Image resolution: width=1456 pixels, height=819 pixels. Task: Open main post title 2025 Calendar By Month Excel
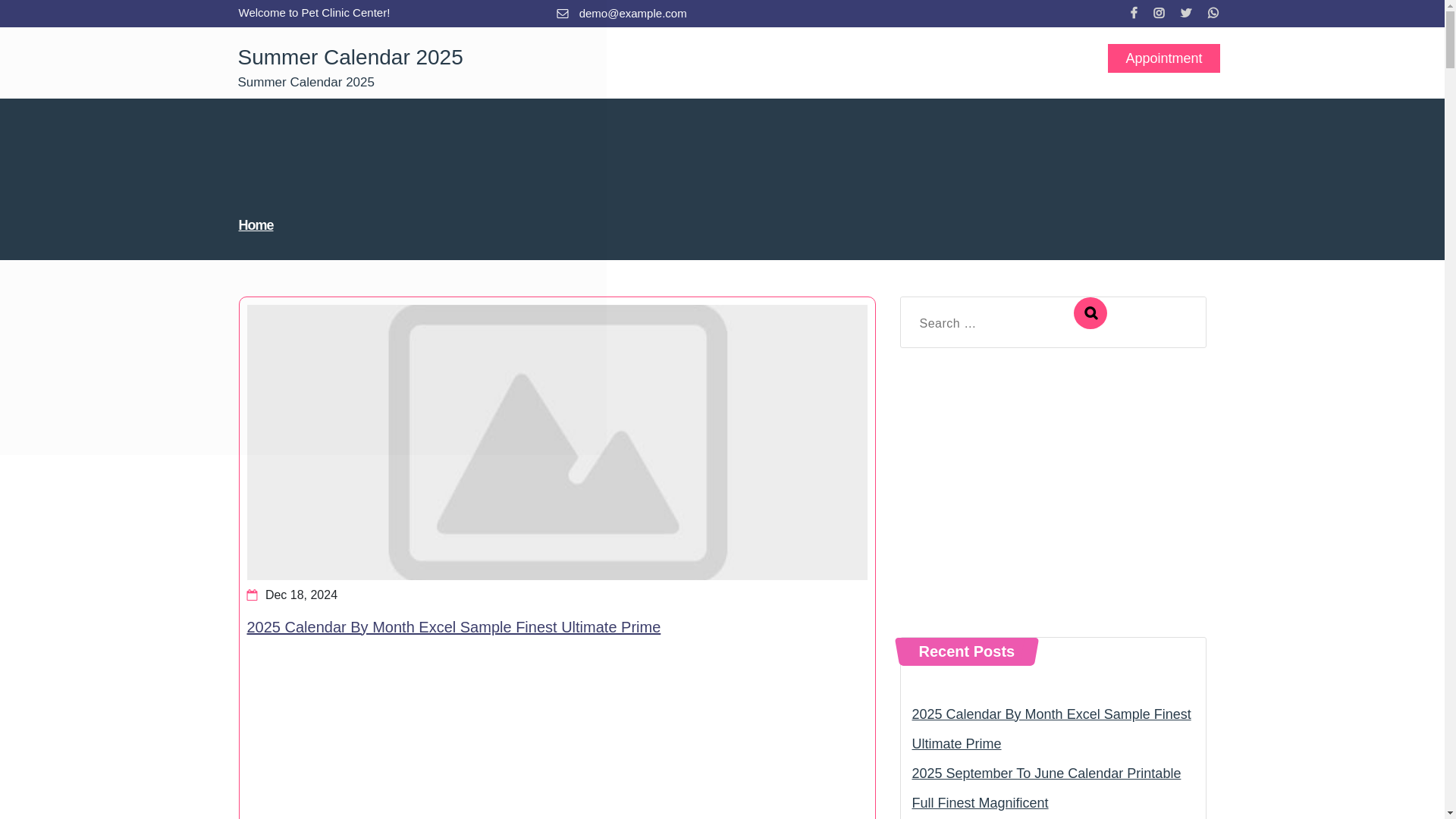tap(453, 627)
